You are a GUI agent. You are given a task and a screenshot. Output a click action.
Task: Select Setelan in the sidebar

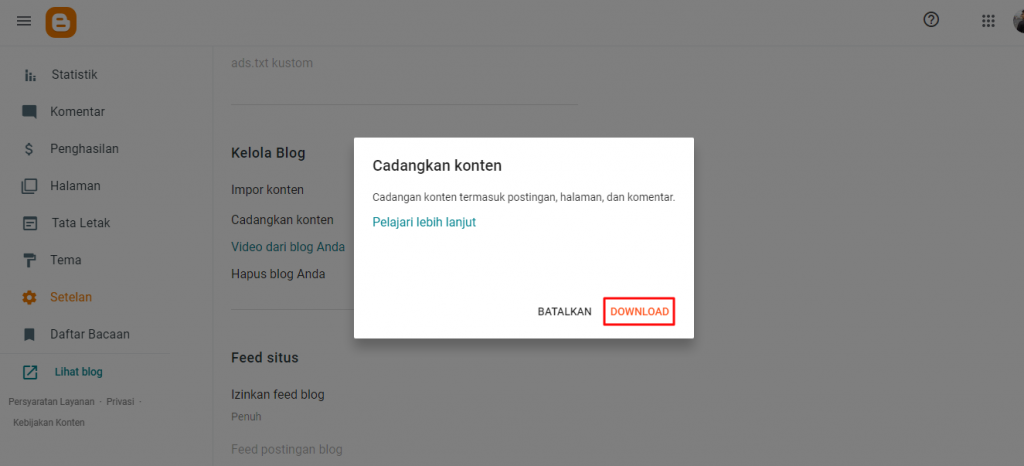coord(71,297)
